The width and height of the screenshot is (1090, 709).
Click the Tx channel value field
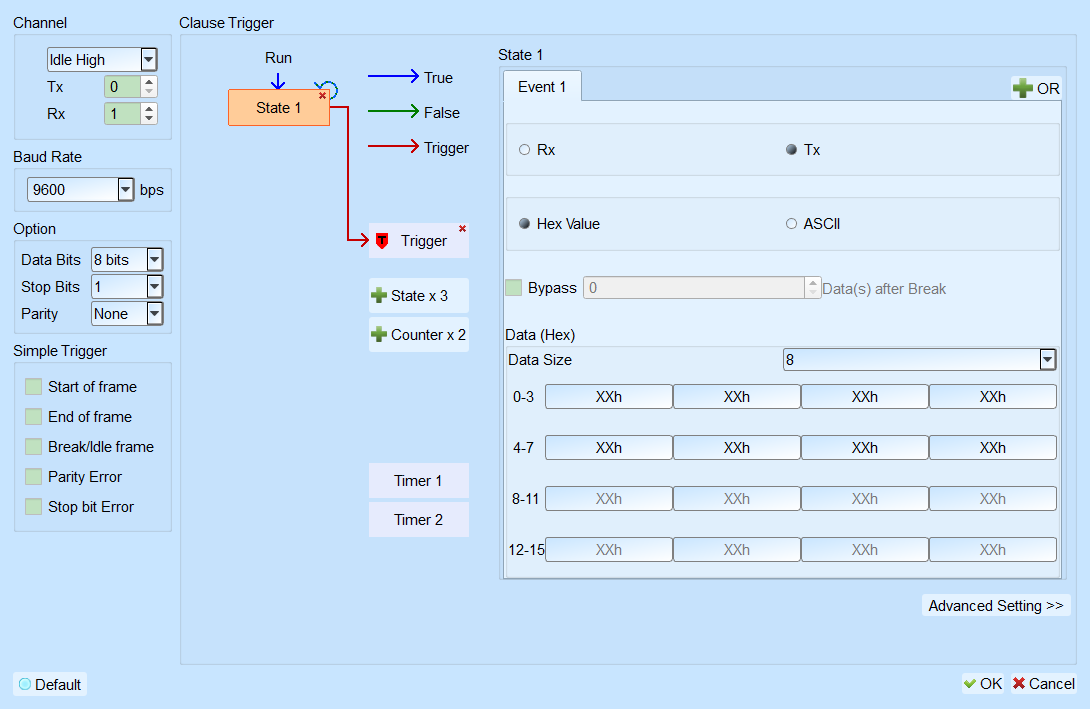tap(122, 87)
